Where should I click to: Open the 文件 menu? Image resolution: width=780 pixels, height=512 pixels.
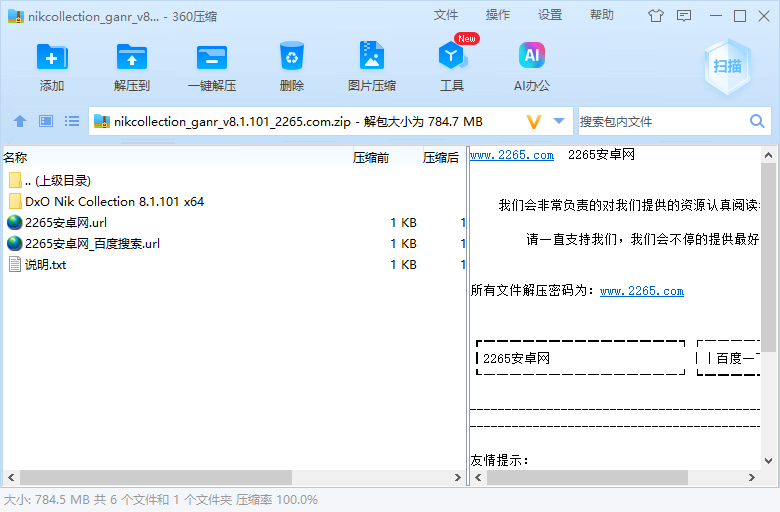tap(445, 15)
